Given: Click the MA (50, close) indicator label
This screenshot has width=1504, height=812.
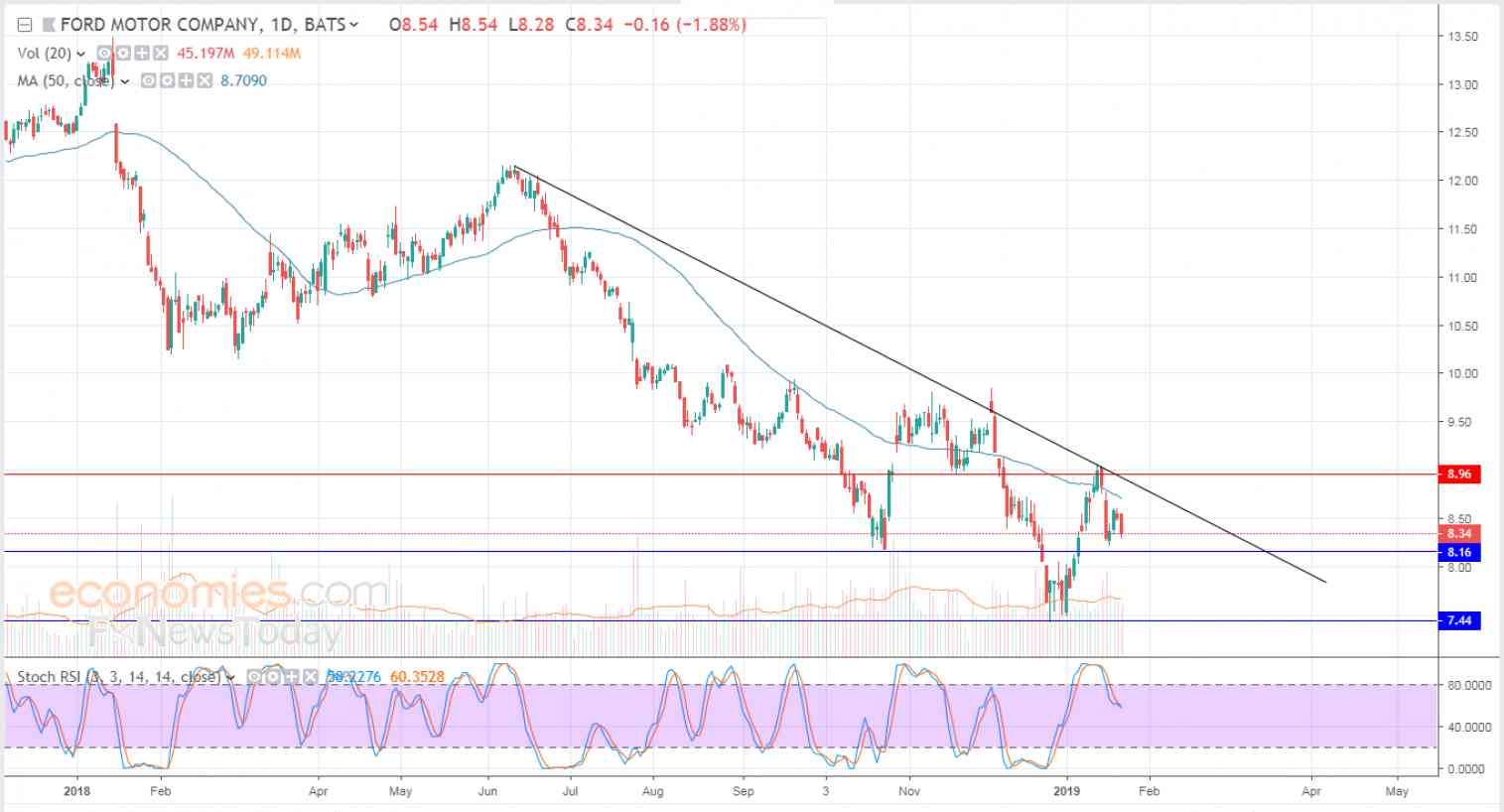Looking at the screenshot, I should [67, 81].
